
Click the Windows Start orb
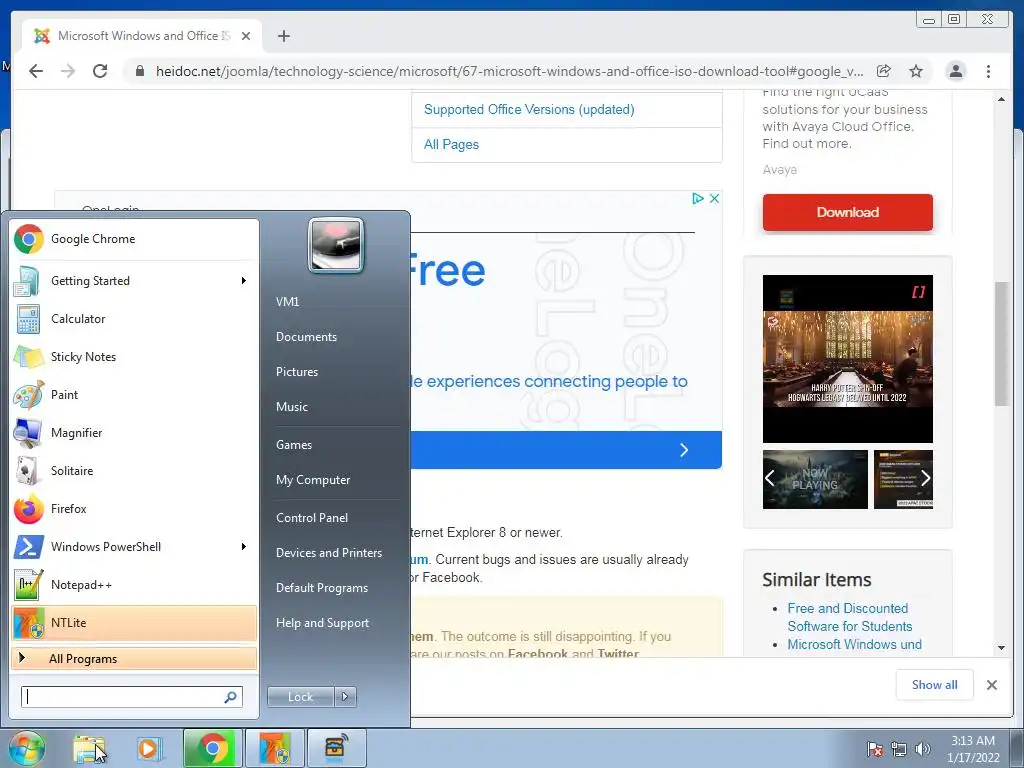point(27,748)
